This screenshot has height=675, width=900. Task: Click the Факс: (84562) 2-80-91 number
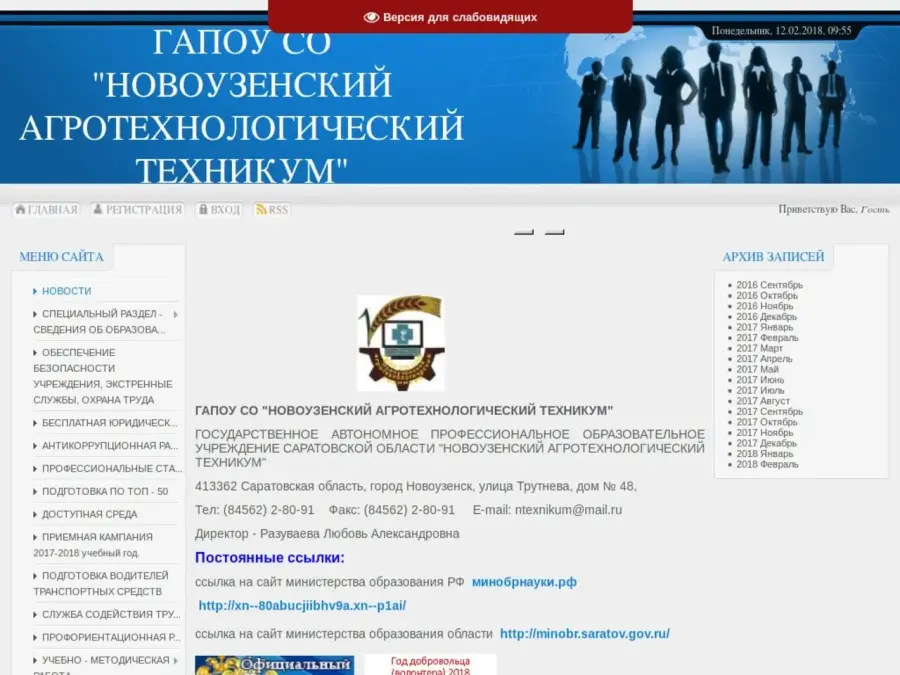click(x=391, y=510)
